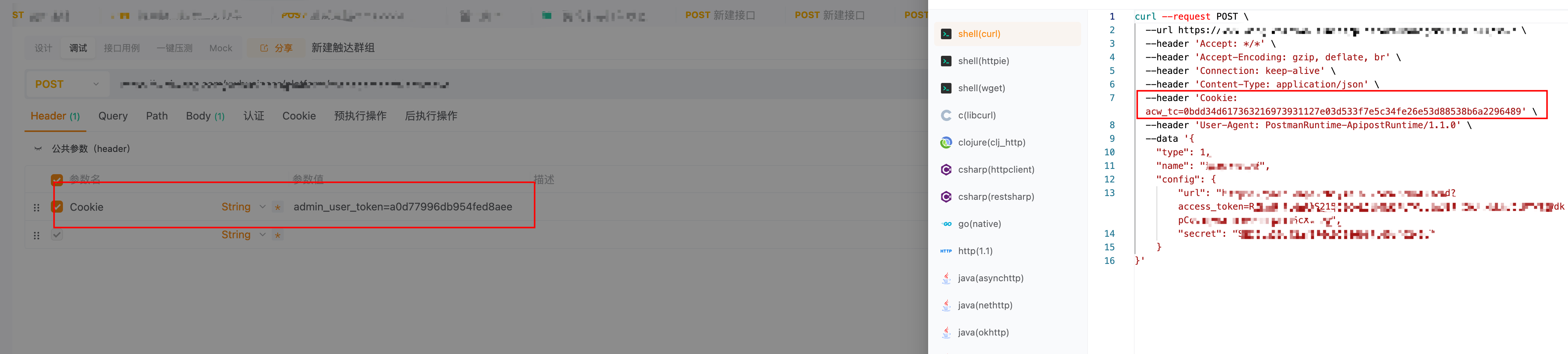Select second POST 新建接口 tab

click(830, 15)
